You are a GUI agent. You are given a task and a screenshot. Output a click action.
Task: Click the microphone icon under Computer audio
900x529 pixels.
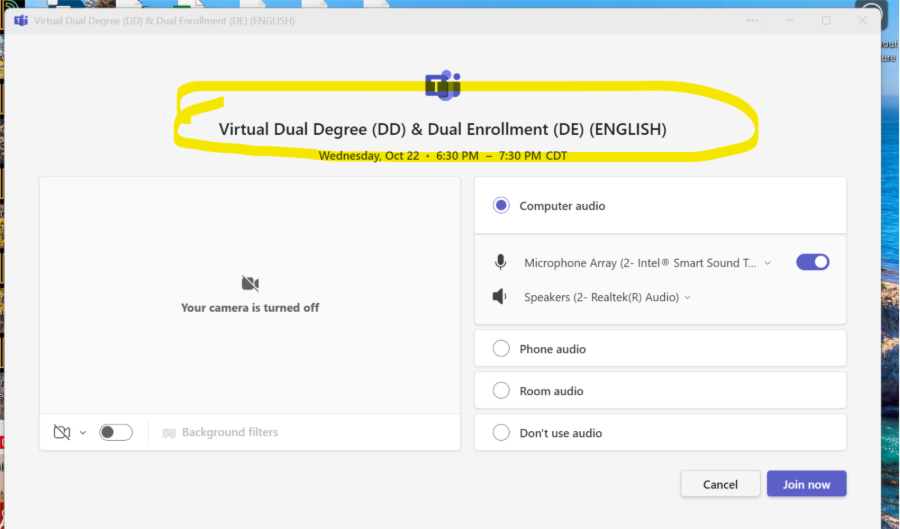coord(500,262)
